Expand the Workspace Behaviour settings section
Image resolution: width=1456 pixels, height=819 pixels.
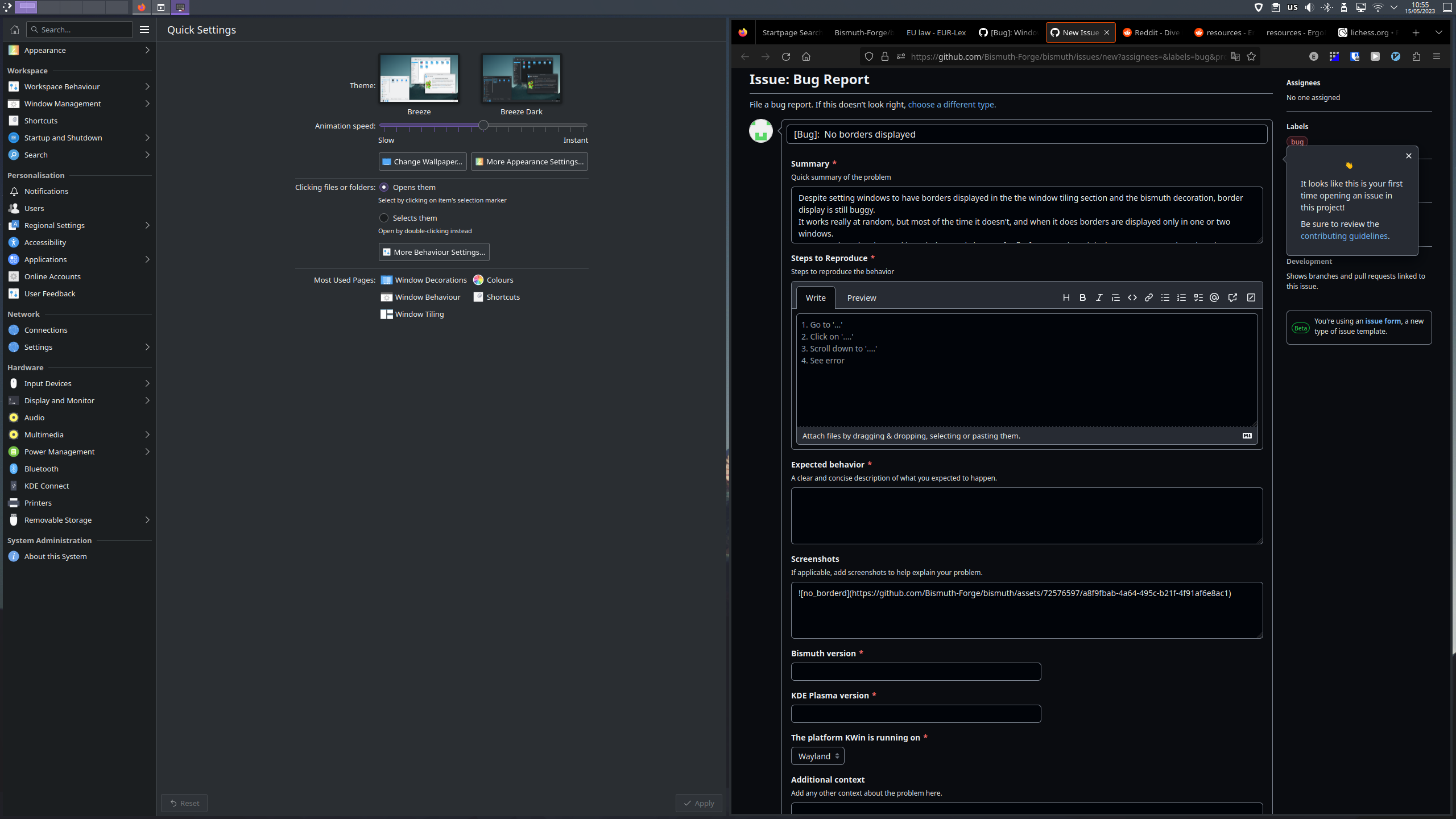[61, 86]
